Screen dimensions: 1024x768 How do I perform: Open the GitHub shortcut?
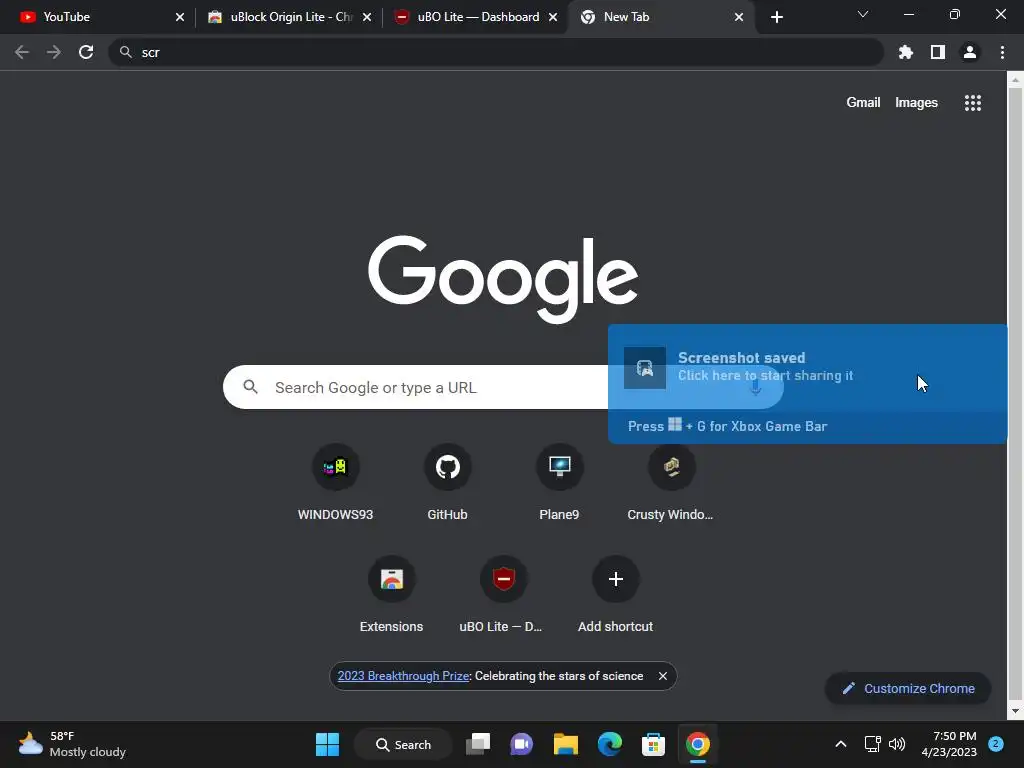point(447,483)
